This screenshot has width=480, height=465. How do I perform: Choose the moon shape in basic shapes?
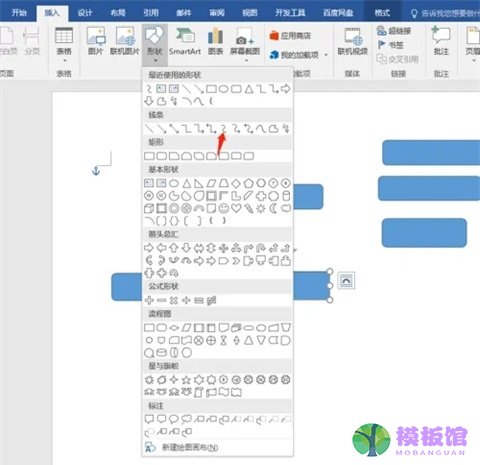pos(273,208)
